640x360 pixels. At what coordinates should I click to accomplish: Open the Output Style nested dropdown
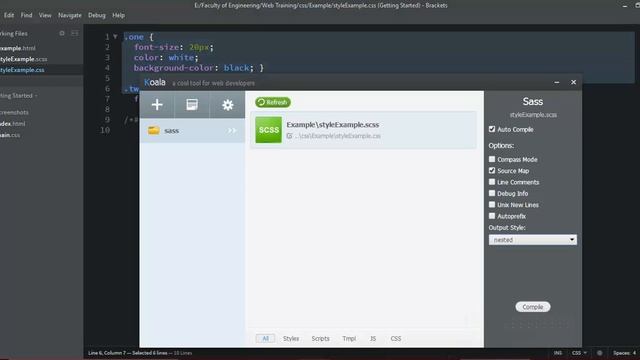coord(533,240)
